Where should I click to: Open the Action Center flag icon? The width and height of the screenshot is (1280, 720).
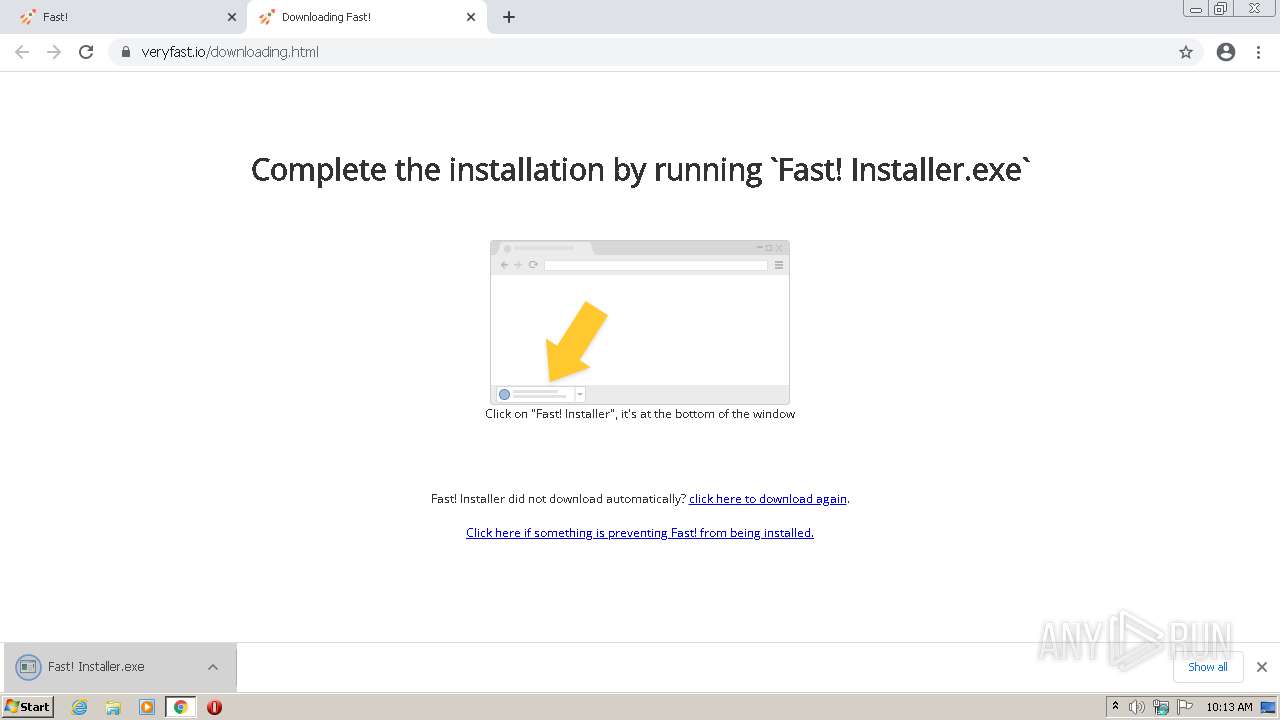coord(1185,707)
